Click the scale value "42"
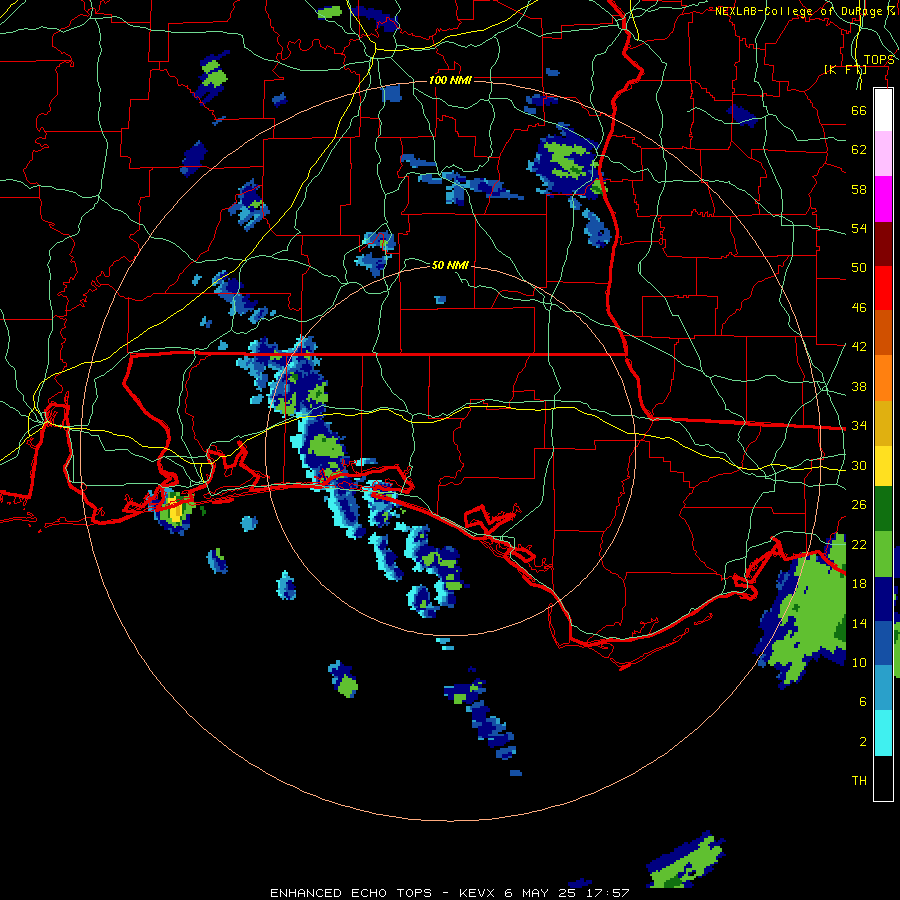 point(859,346)
